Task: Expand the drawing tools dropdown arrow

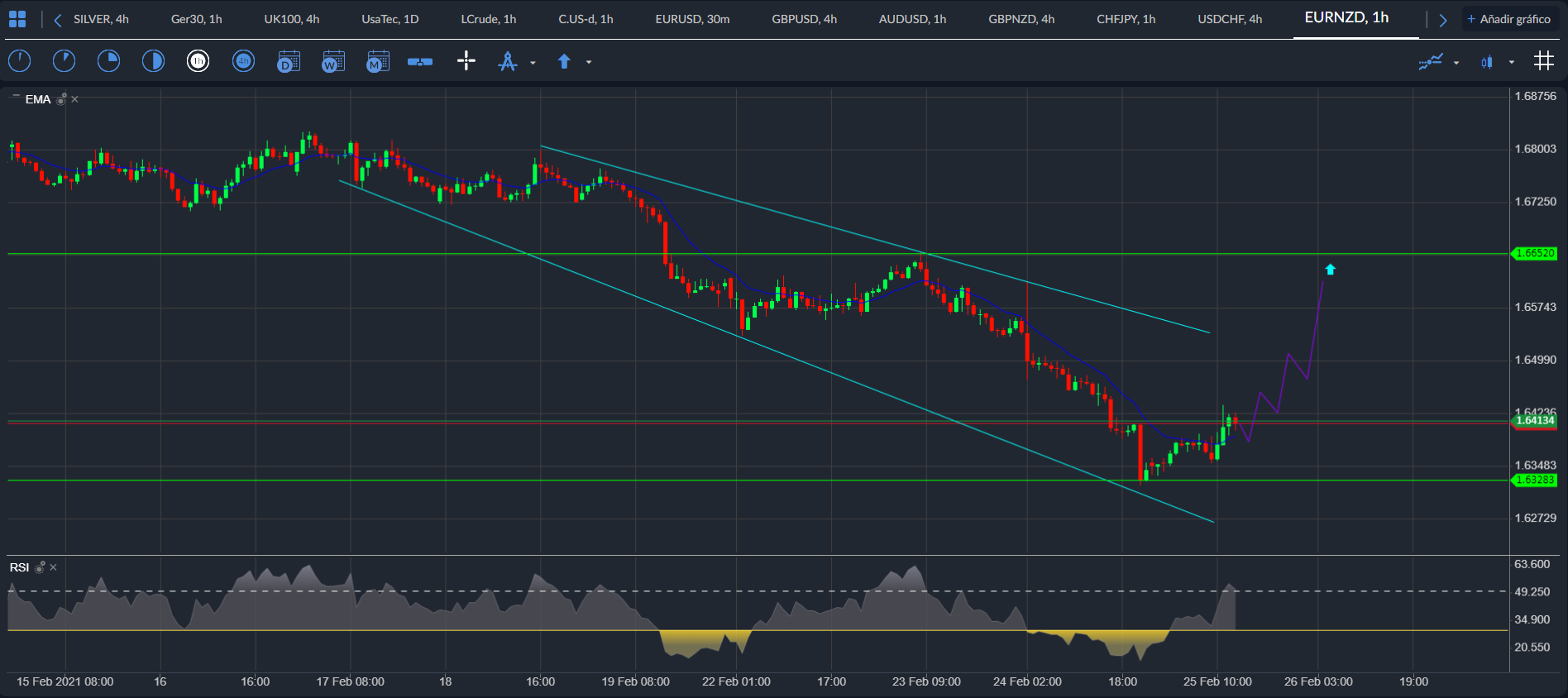Action: [x=533, y=62]
